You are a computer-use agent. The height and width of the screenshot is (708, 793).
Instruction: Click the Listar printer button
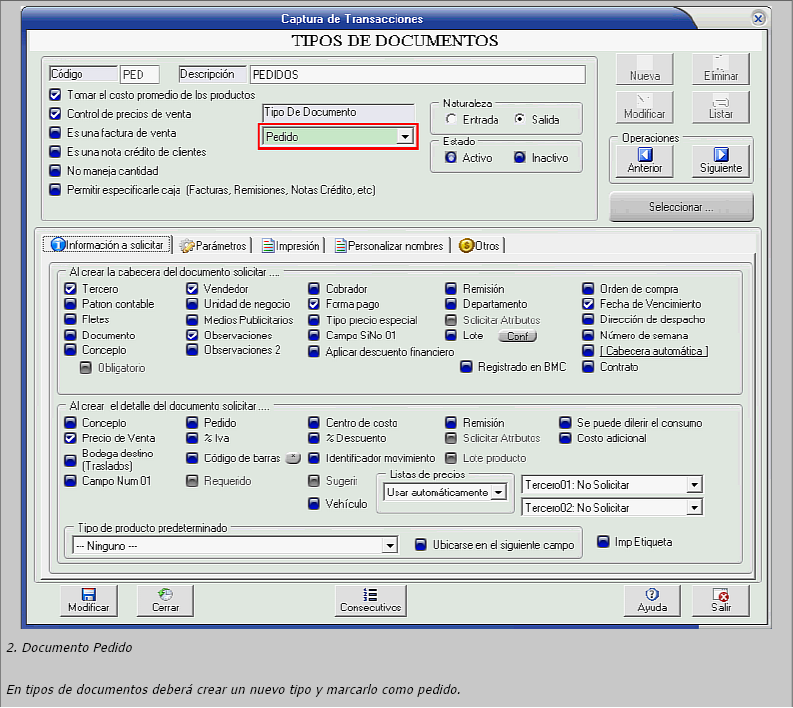720,102
